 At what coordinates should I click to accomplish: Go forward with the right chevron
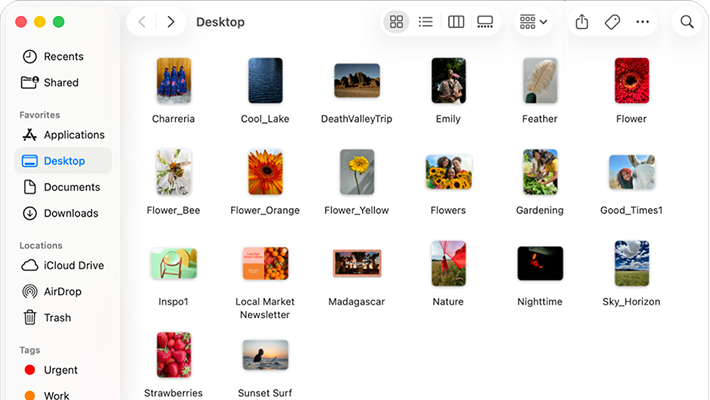(171, 22)
